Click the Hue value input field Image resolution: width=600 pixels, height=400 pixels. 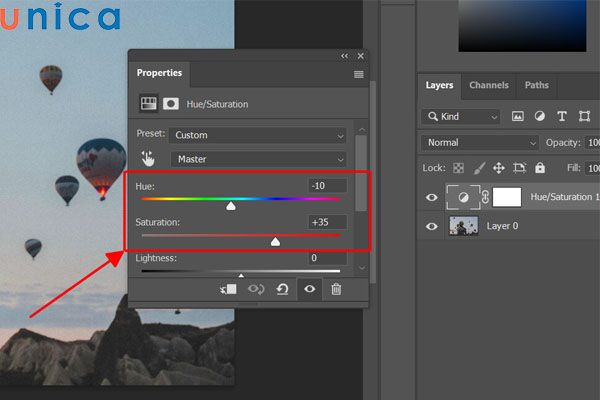[328, 186]
